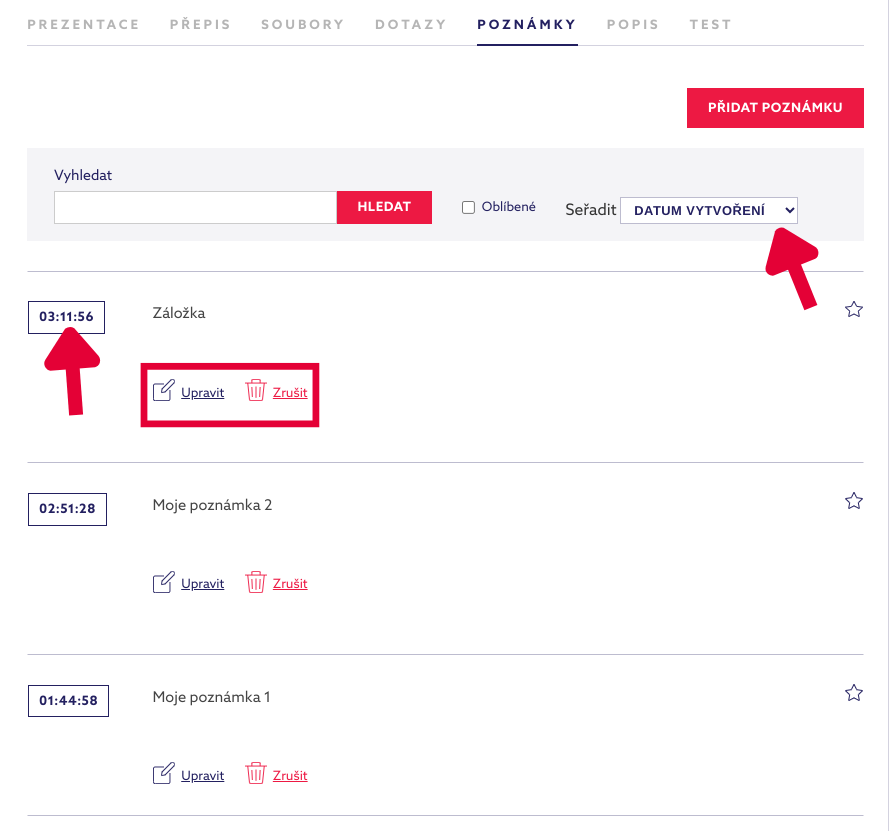This screenshot has width=894, height=831.
Task: Mark Moje poznámka 2 as favorite star
Action: click(854, 501)
